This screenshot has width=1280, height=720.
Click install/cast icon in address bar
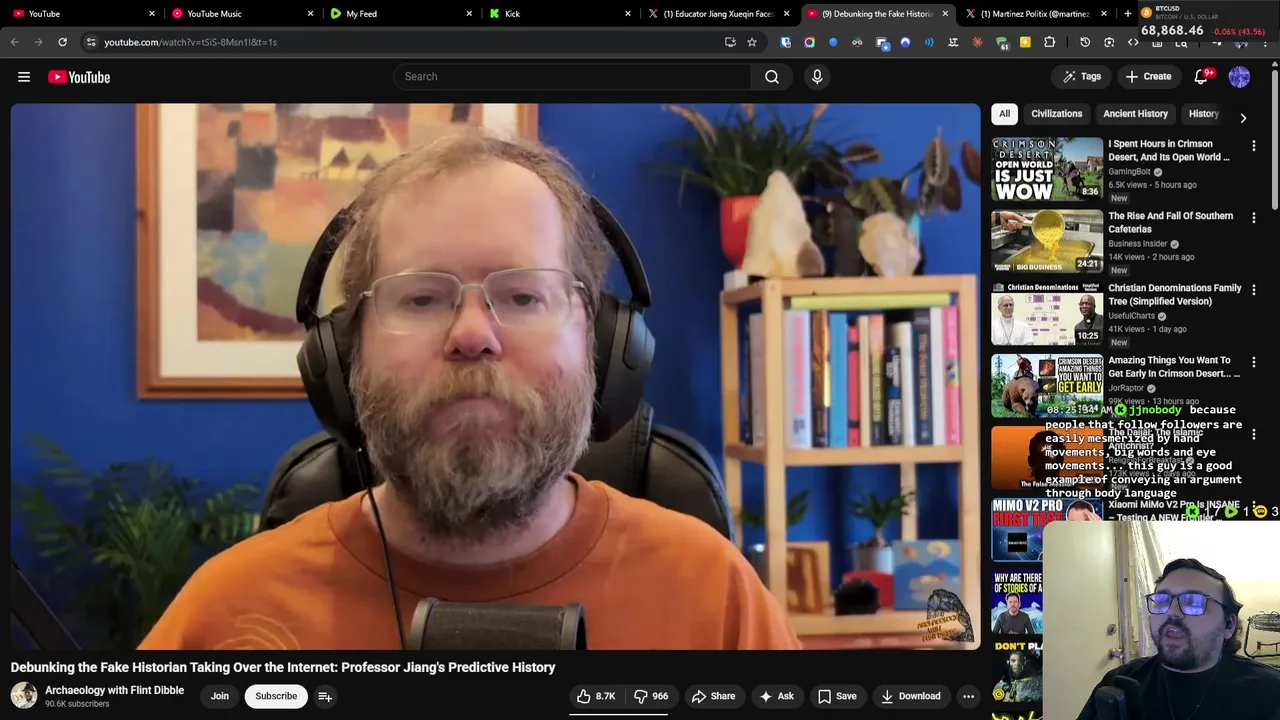tap(730, 42)
